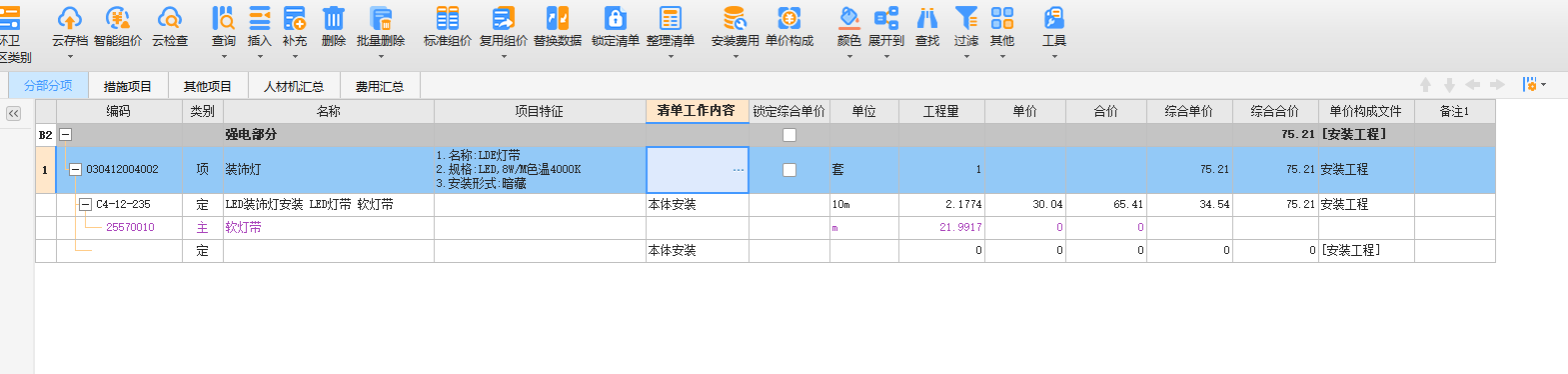Click the 补充 supplement icon
Image resolution: width=1568 pixels, height=374 pixels.
[295, 18]
